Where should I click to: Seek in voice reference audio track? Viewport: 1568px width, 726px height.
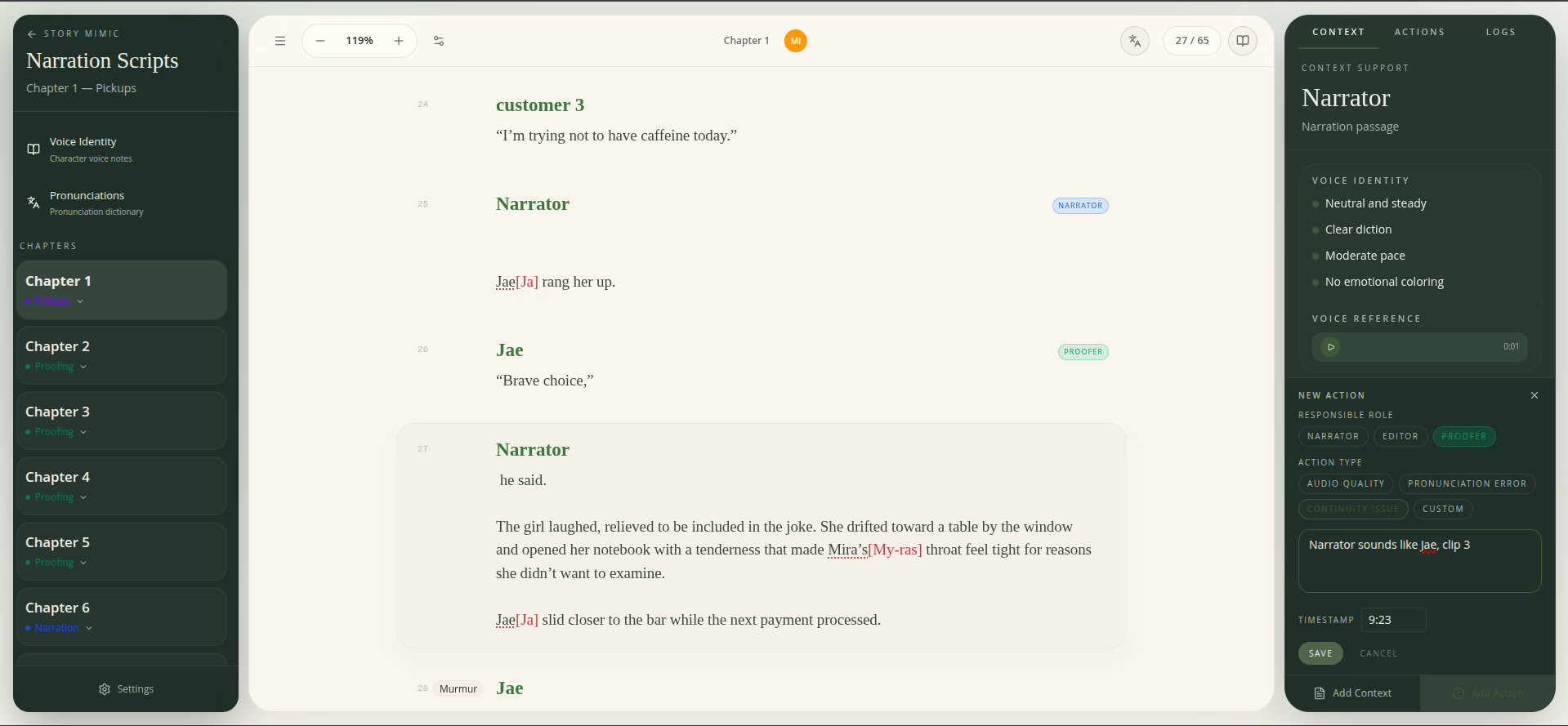(x=1420, y=347)
